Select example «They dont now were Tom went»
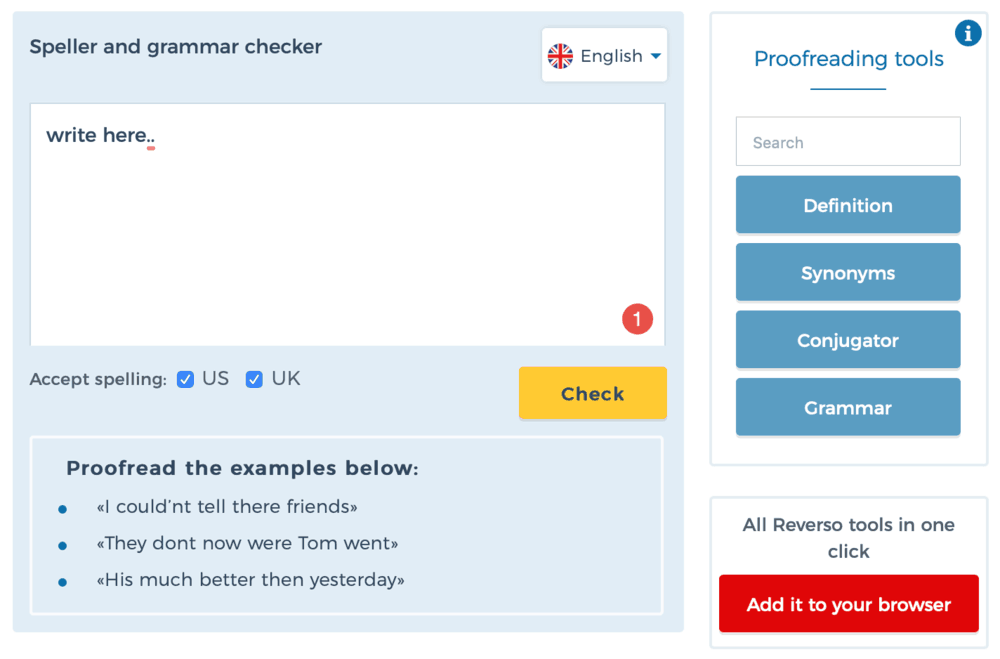The height and width of the screenshot is (659, 1000). 247,544
